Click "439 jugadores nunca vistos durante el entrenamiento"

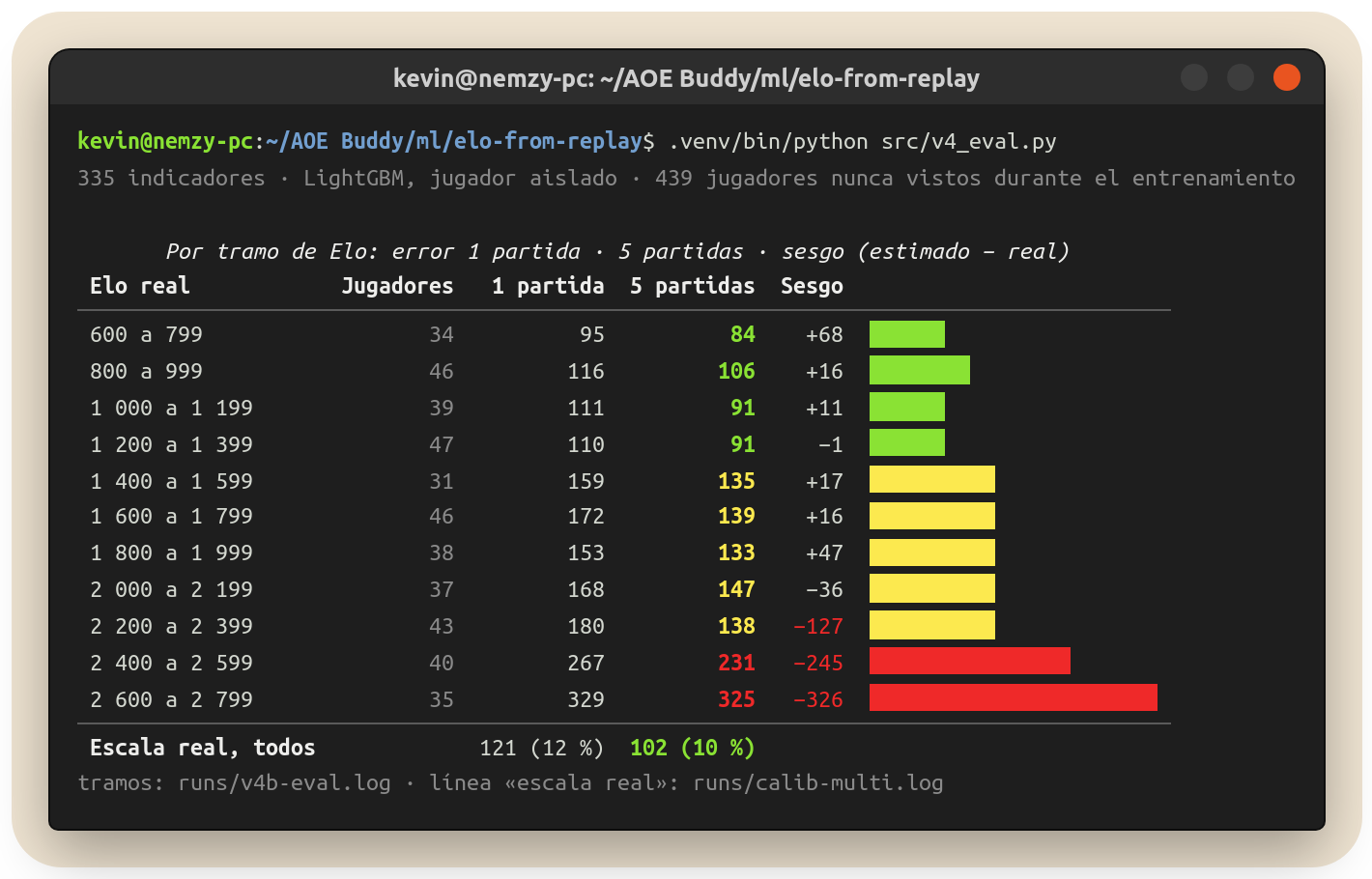point(975,178)
